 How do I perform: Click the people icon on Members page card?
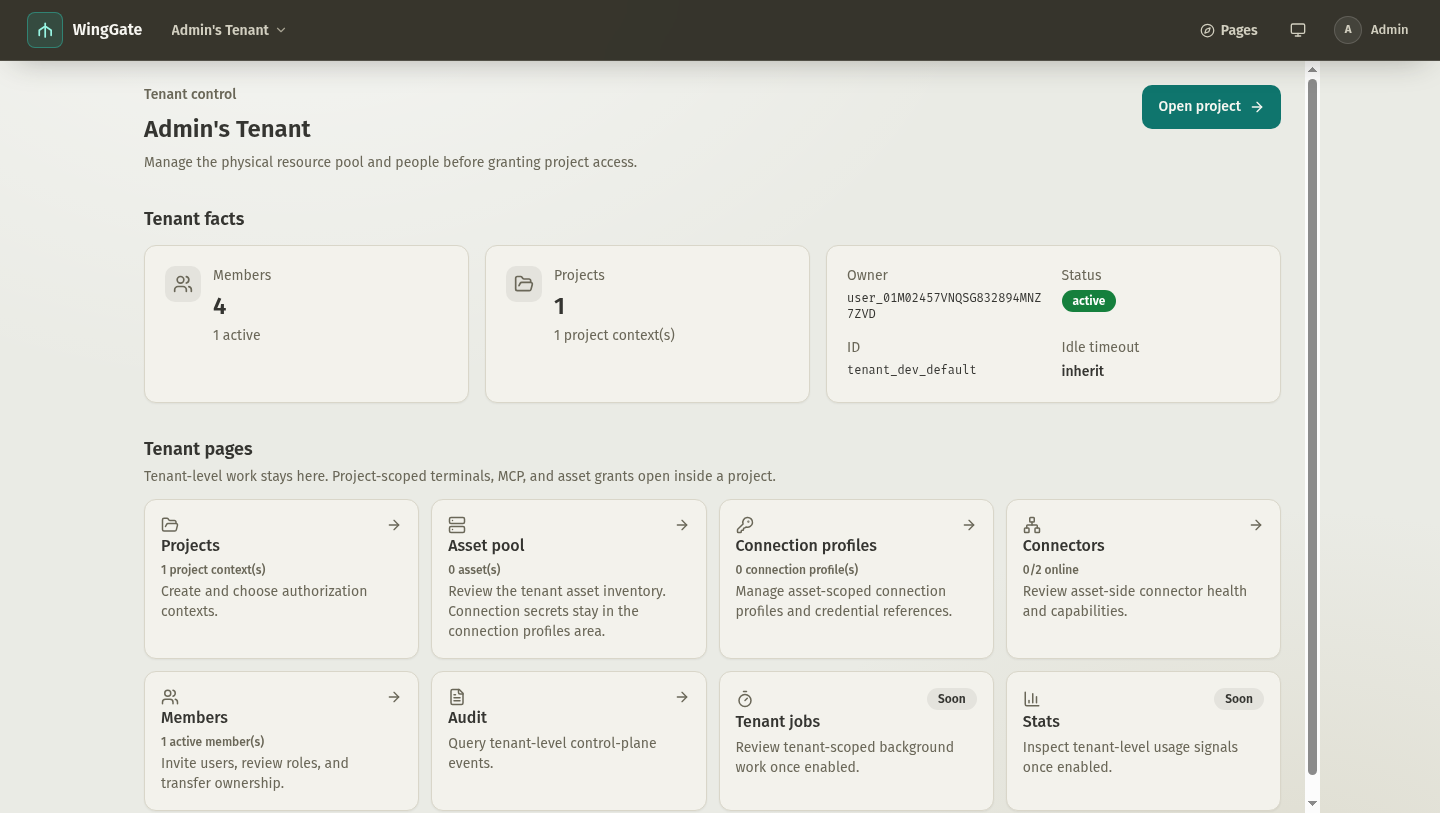tap(170, 697)
